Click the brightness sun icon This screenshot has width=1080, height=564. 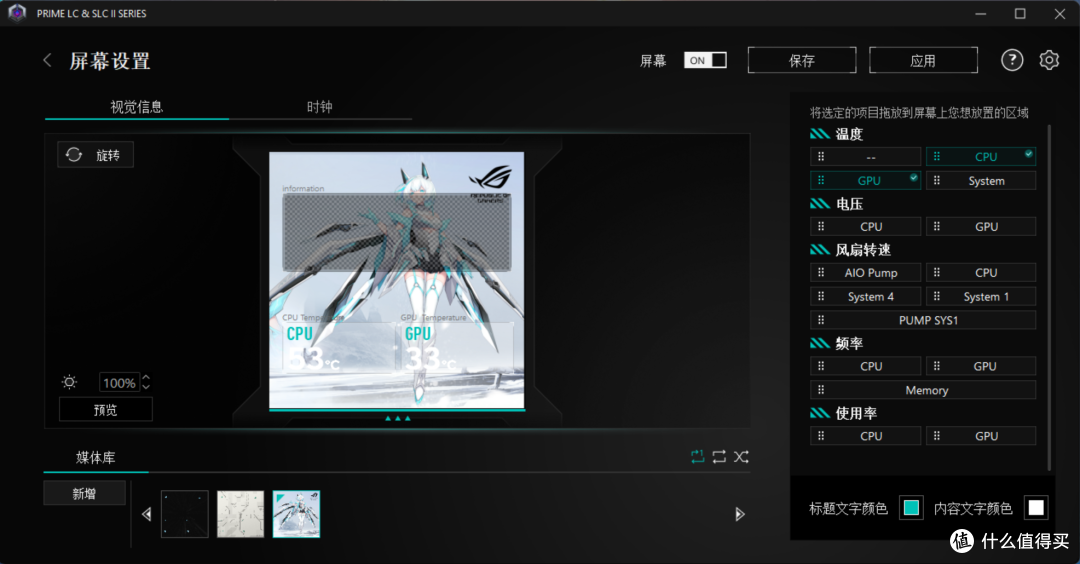point(70,382)
